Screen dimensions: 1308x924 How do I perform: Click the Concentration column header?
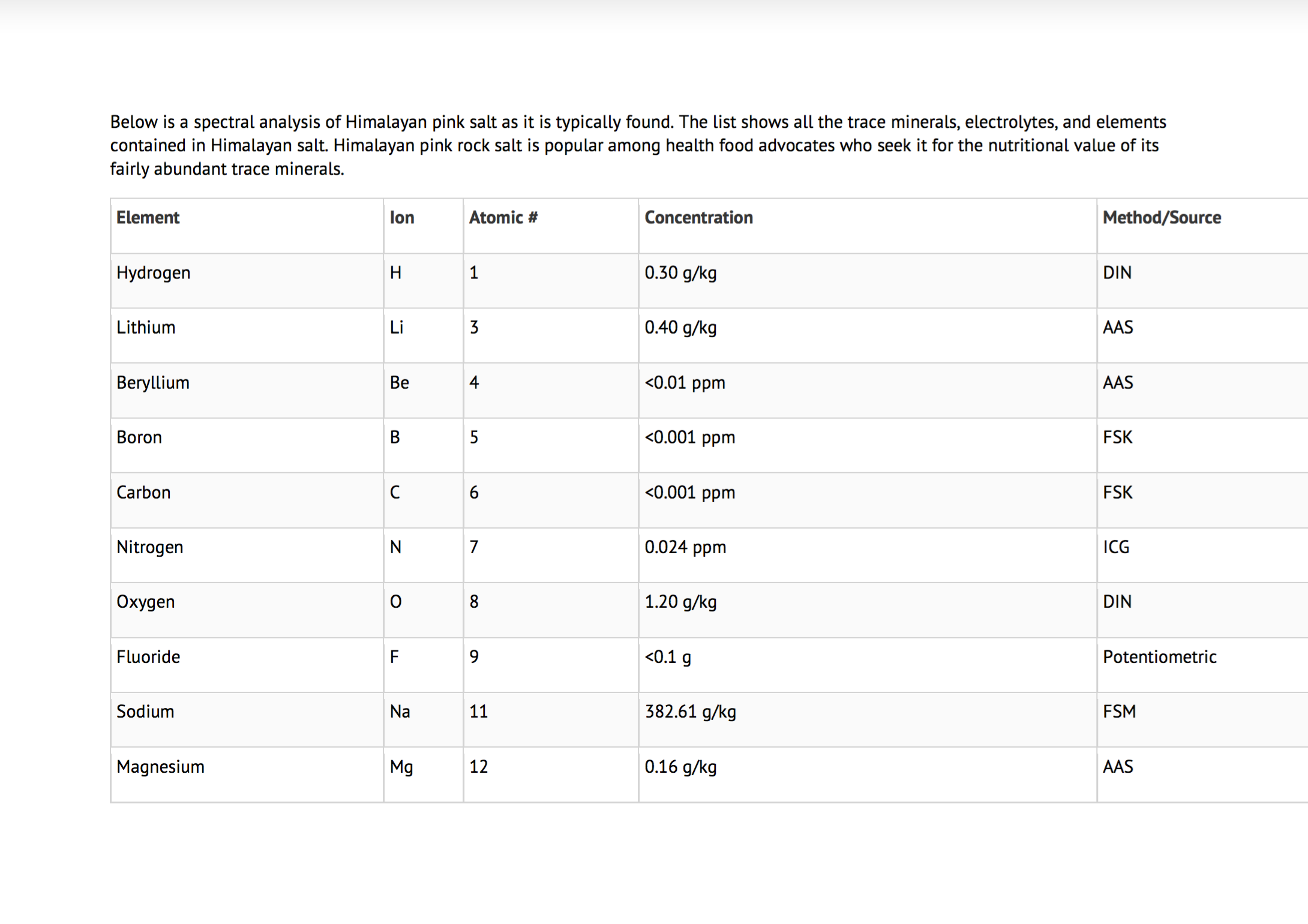click(698, 218)
